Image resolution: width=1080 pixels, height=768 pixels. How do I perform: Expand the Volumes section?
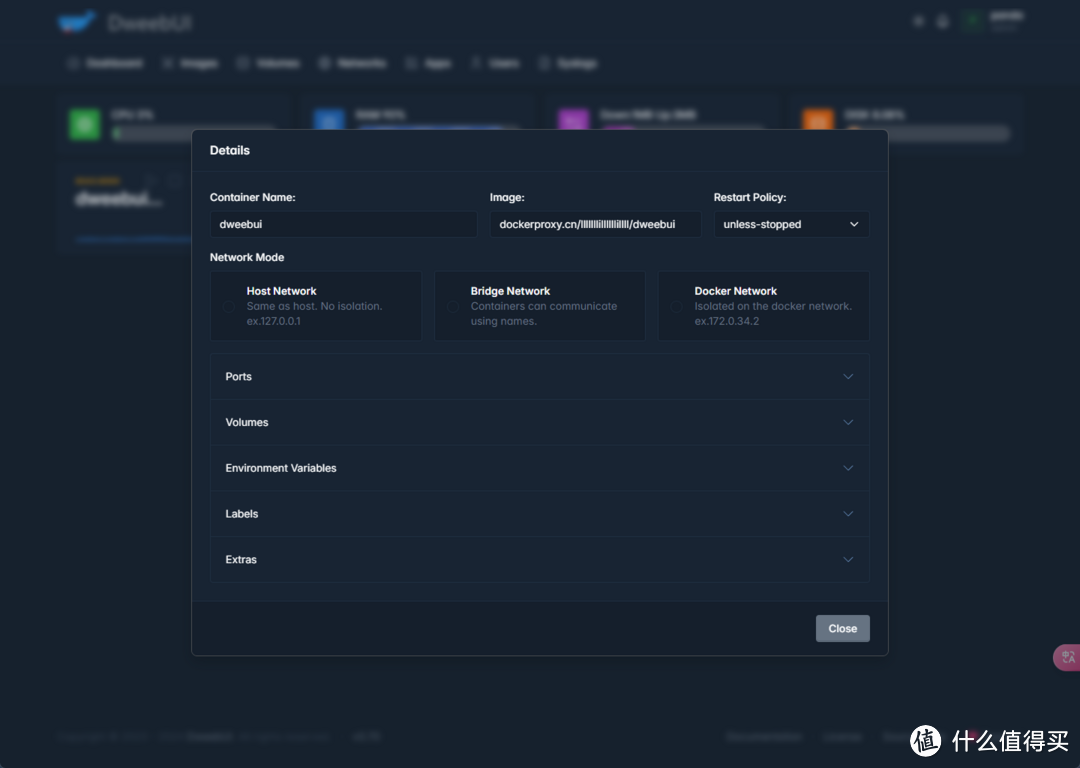coord(539,422)
